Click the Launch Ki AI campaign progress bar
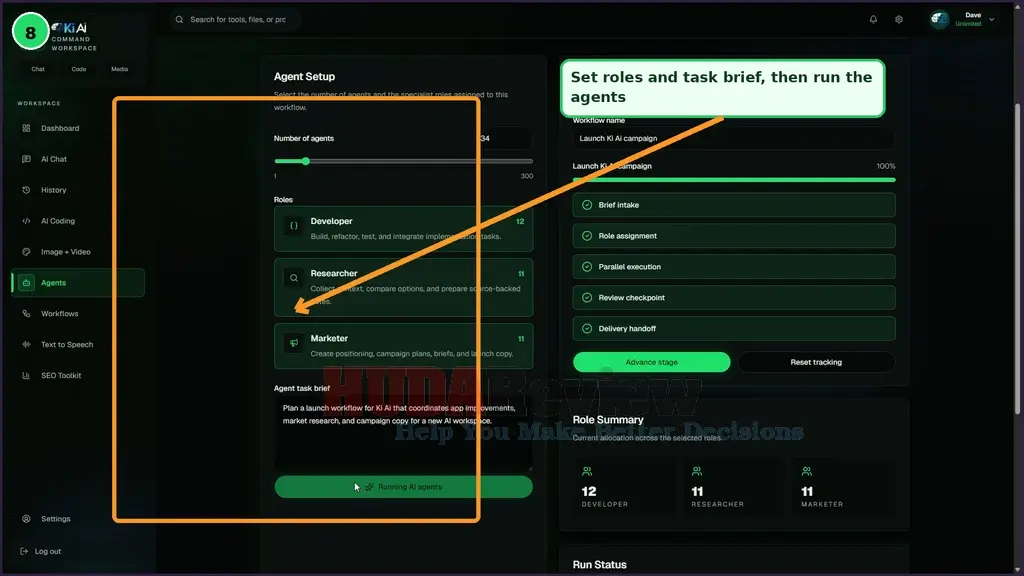Viewport: 1024px width, 576px height. pyautogui.click(x=734, y=180)
